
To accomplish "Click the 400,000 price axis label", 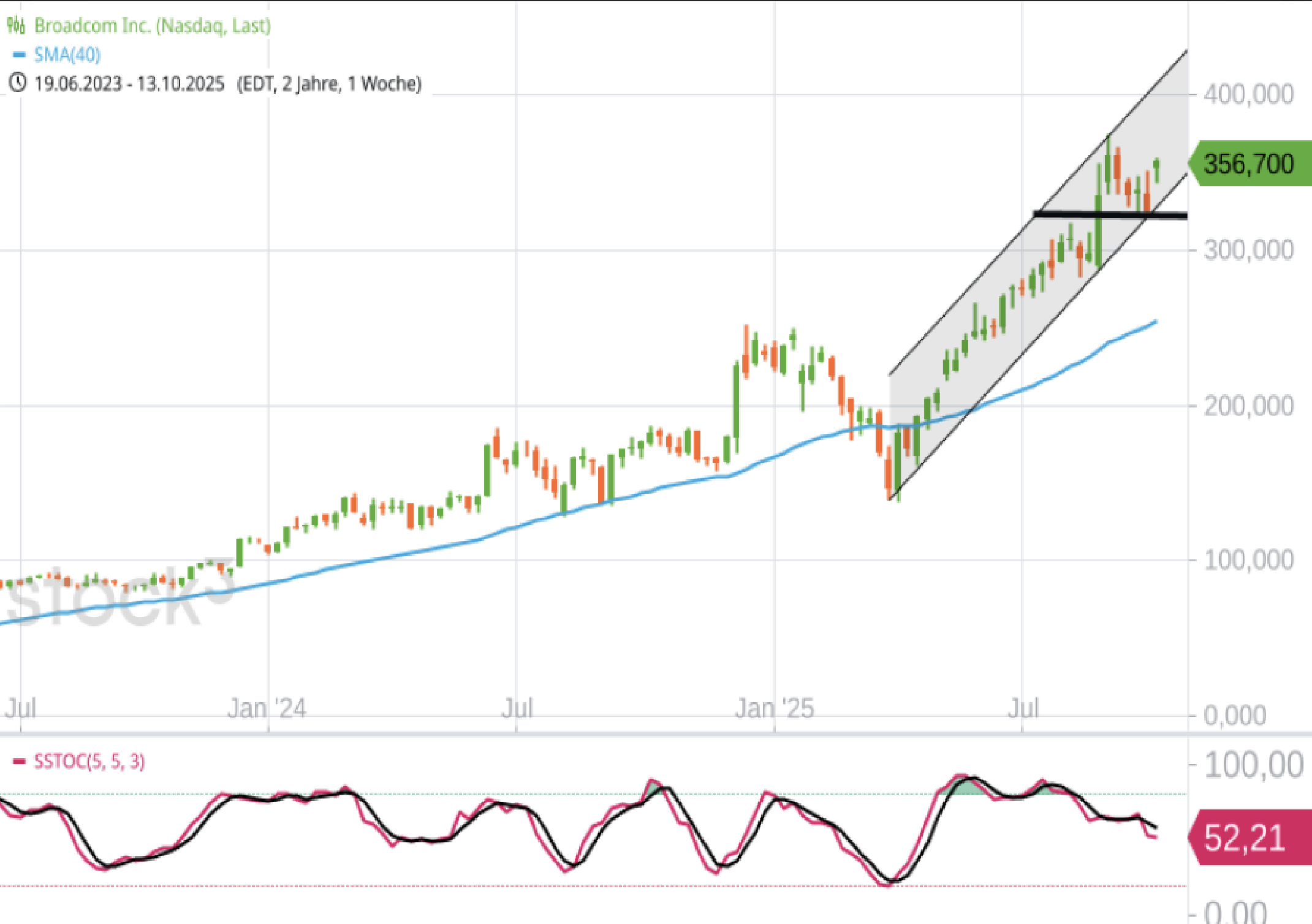I will pos(1248,94).
